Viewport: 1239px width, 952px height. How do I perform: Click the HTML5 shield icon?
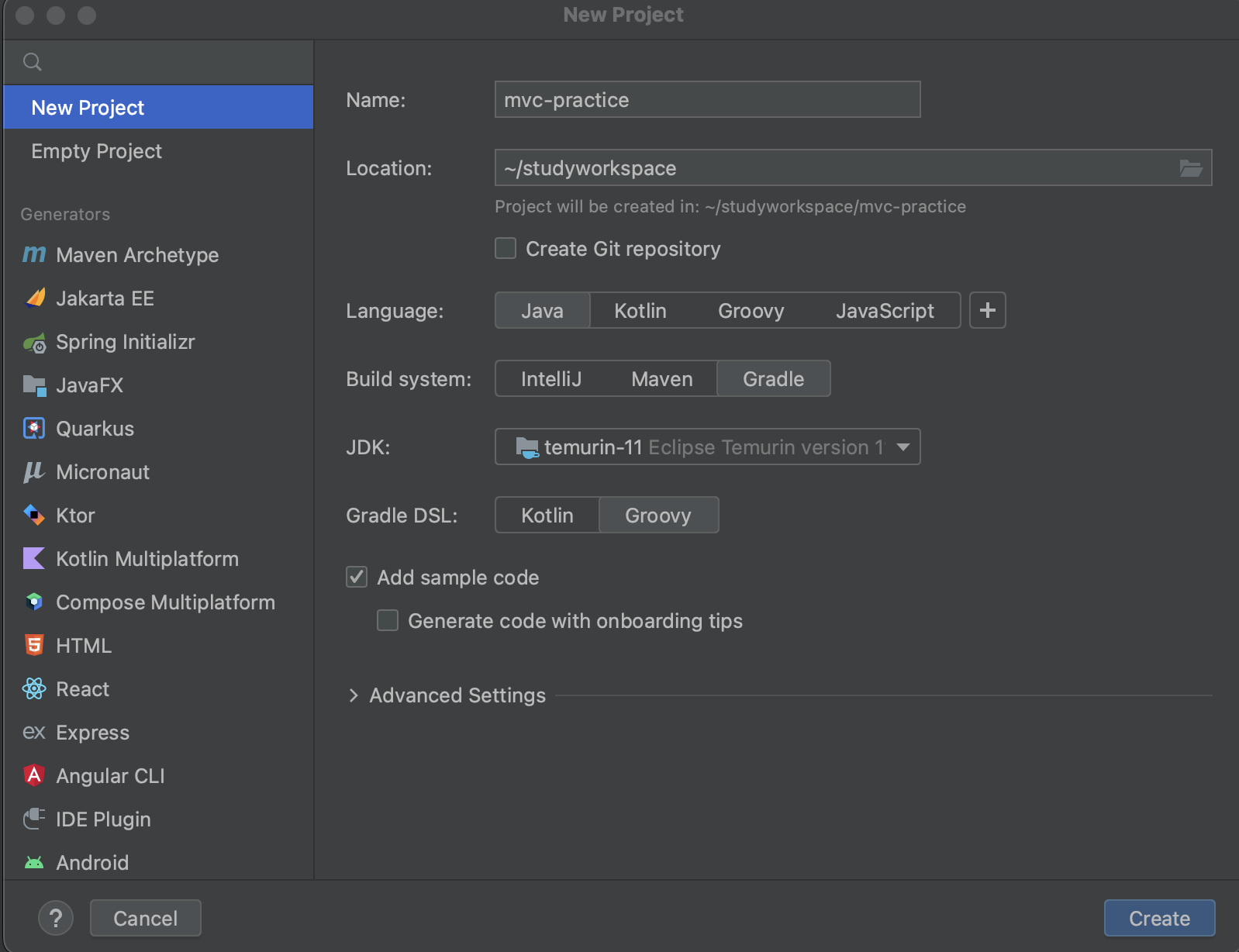[34, 645]
